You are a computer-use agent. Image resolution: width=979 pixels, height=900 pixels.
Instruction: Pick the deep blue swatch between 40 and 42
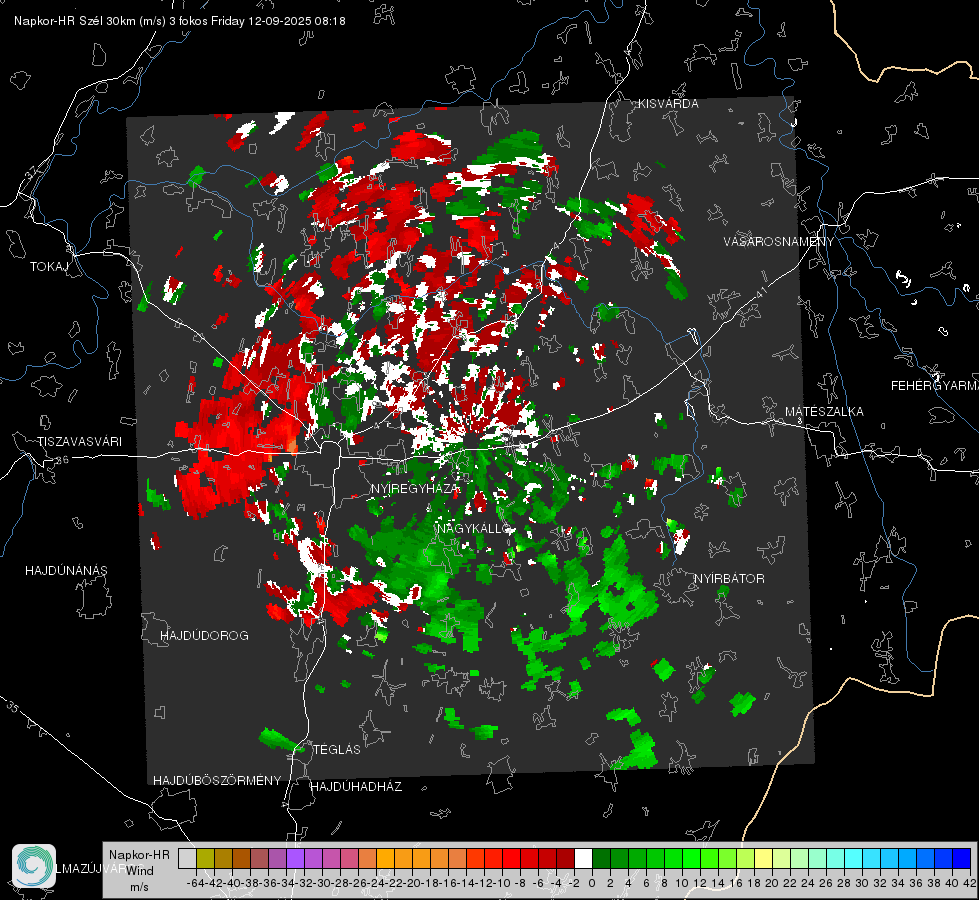pyautogui.click(x=962, y=858)
